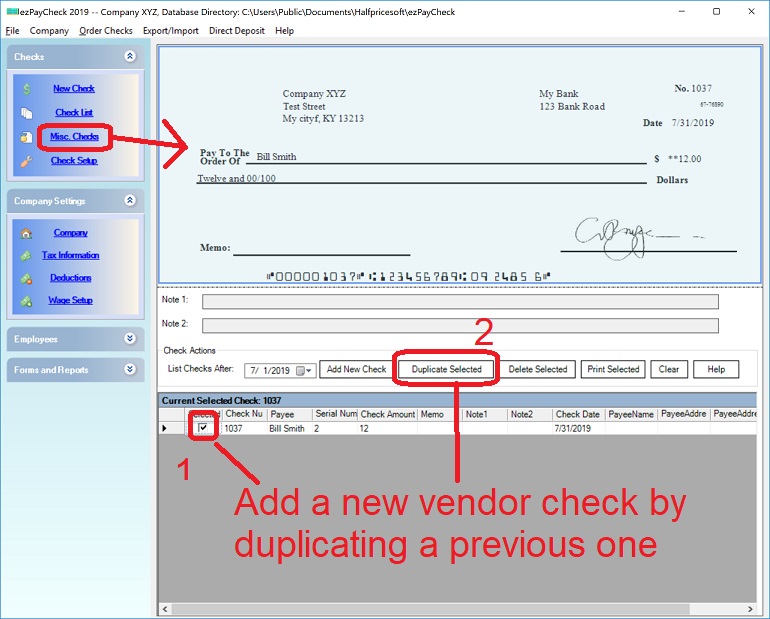Click the New Check dollar icon
The height and width of the screenshot is (619, 770).
point(27,89)
